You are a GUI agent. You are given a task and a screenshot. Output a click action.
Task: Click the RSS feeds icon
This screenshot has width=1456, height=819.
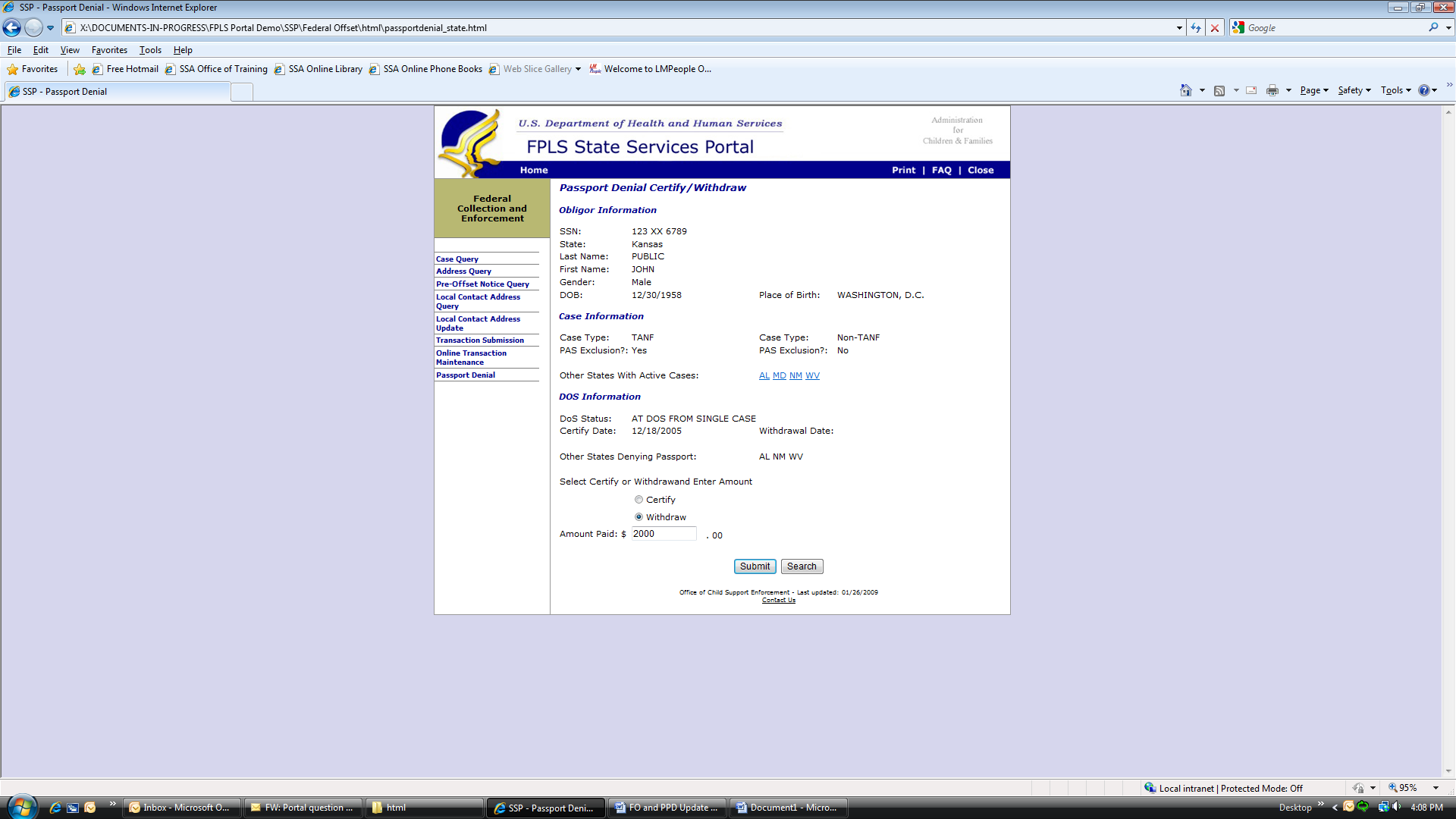(1219, 90)
